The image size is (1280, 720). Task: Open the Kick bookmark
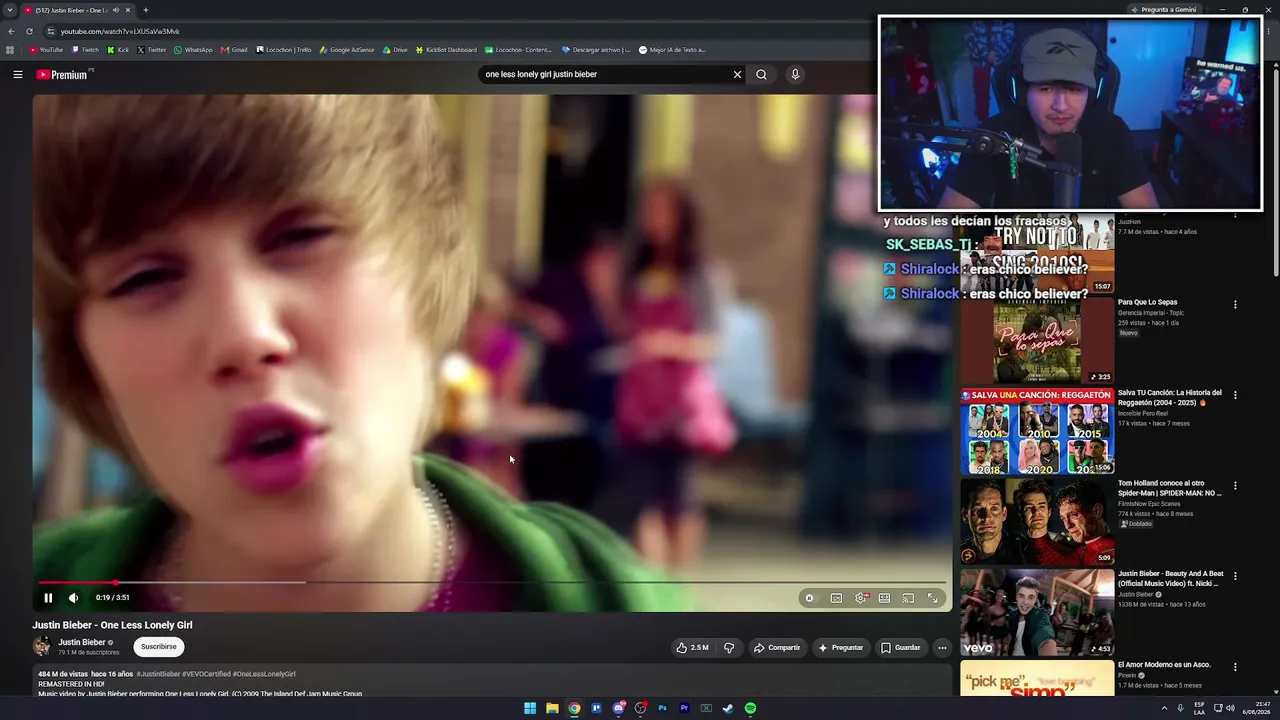tap(118, 49)
